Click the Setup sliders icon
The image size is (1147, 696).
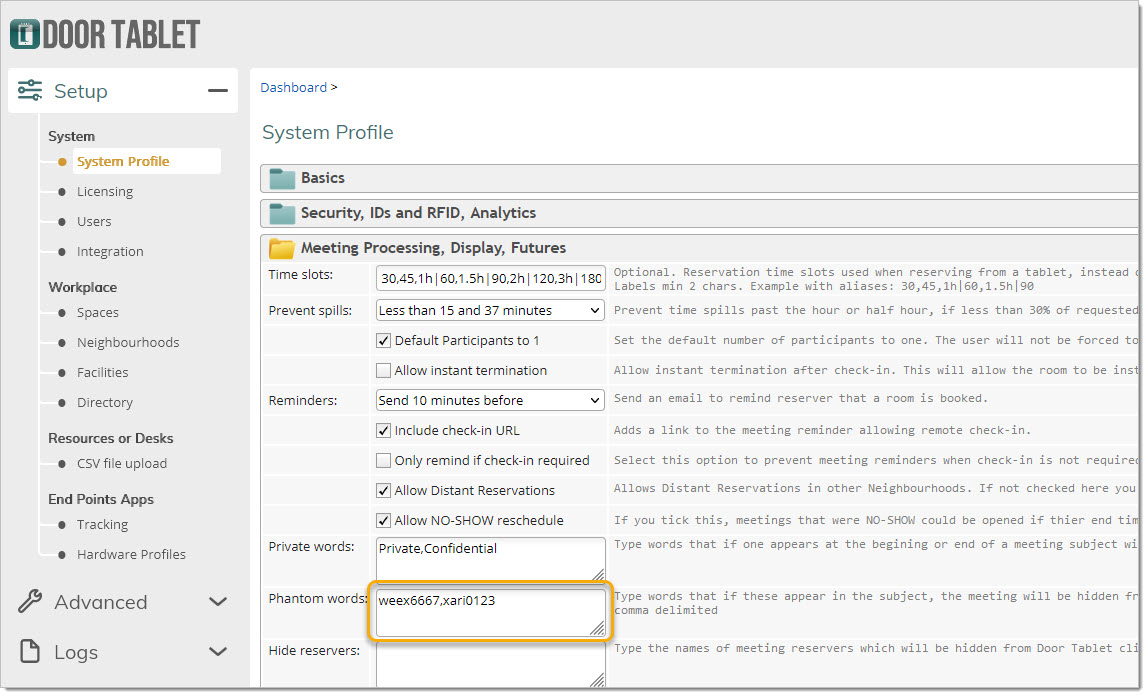(x=30, y=91)
